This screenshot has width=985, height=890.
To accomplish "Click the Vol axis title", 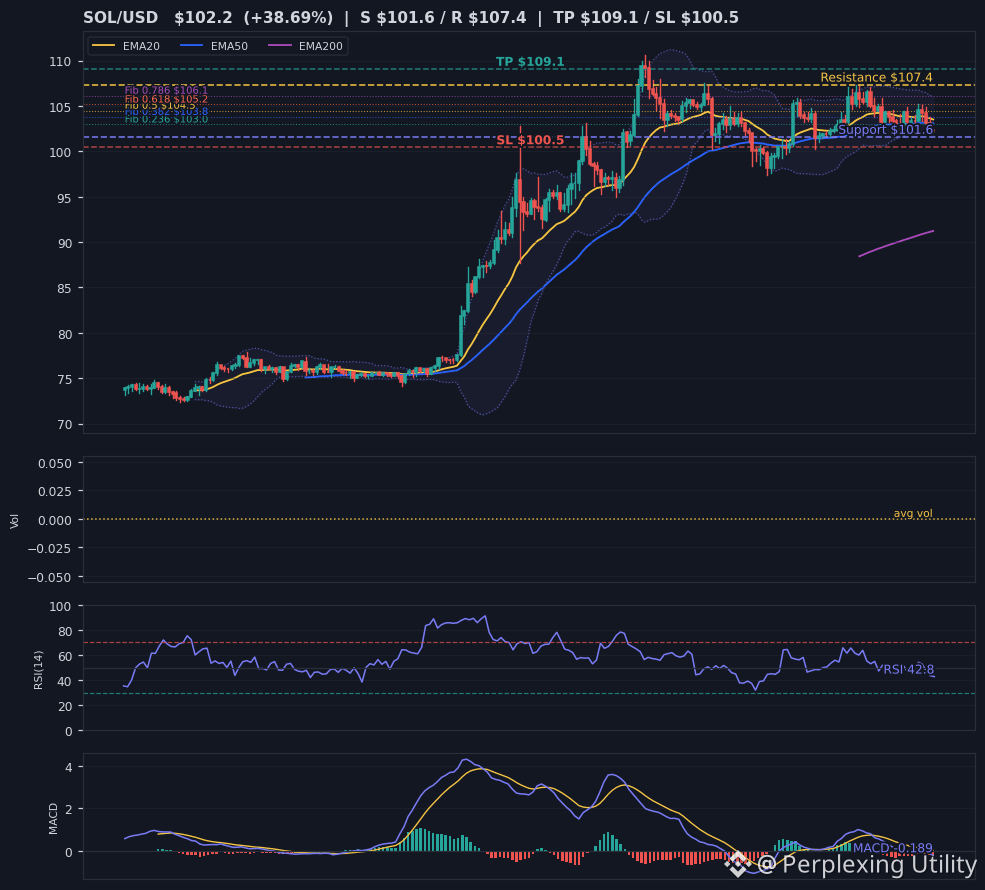I will pos(14,521).
